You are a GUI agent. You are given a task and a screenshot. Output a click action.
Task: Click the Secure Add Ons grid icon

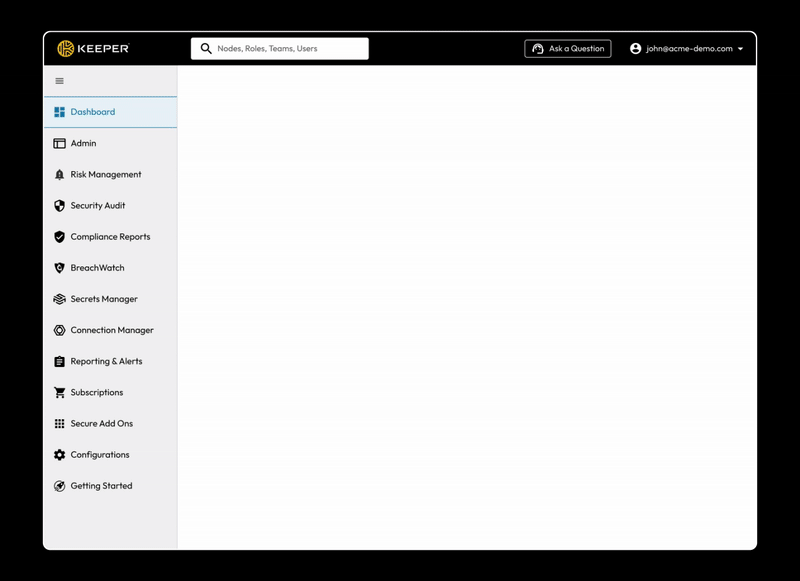[60, 423]
